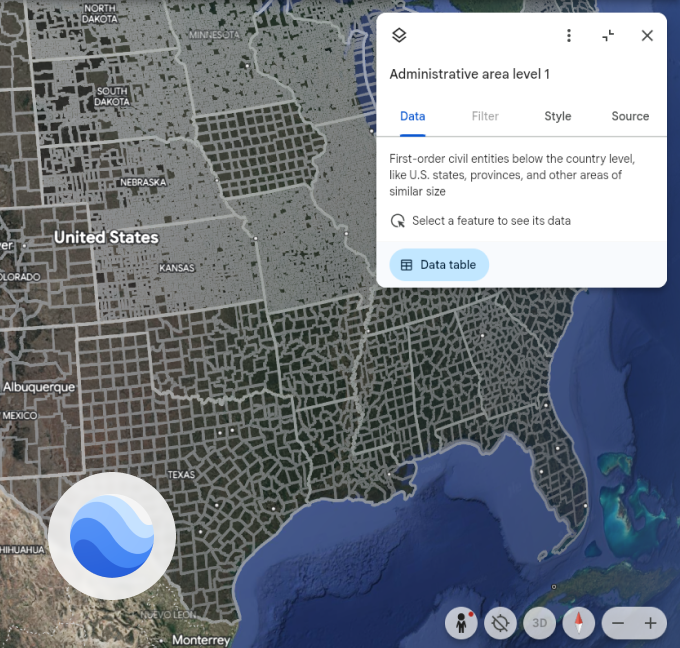
Task: Toggle the 3D view button
Action: click(539, 623)
